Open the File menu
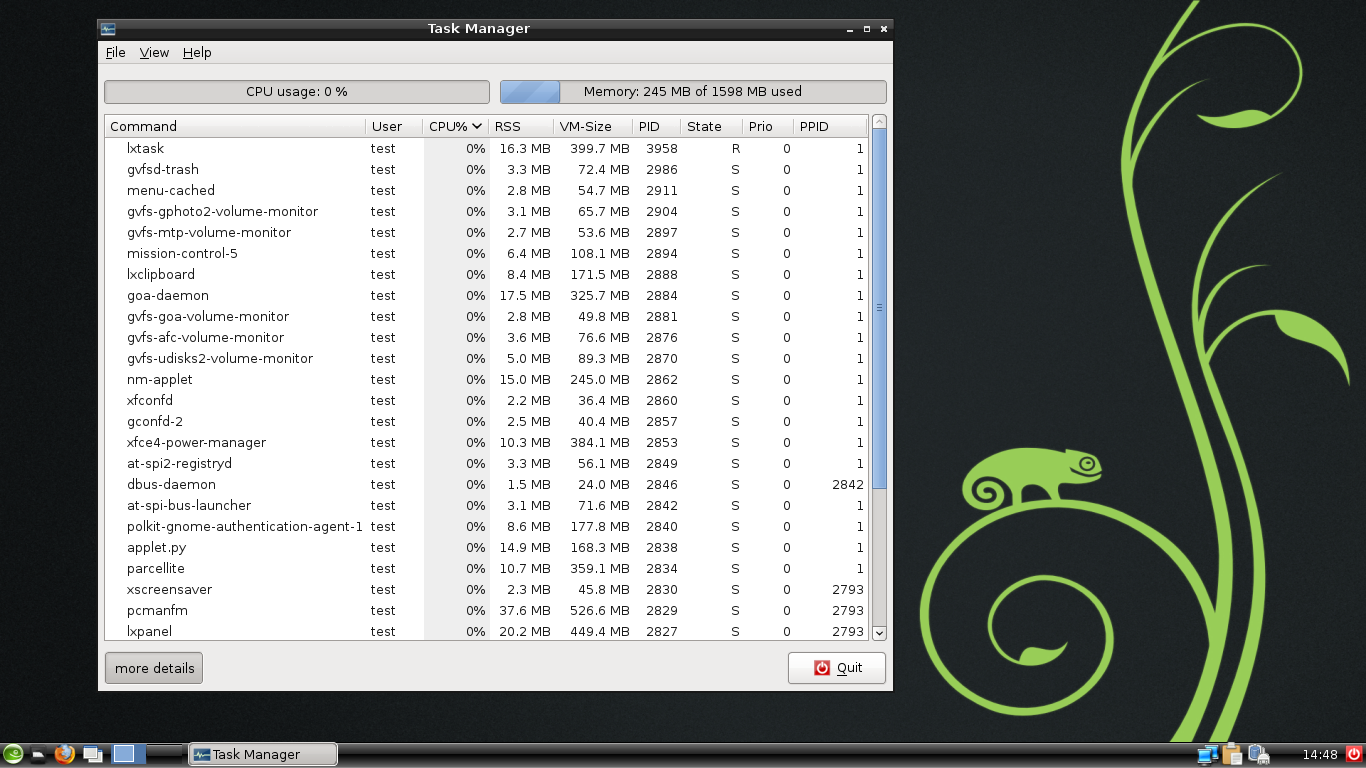Image resolution: width=1366 pixels, height=768 pixels. (x=115, y=52)
